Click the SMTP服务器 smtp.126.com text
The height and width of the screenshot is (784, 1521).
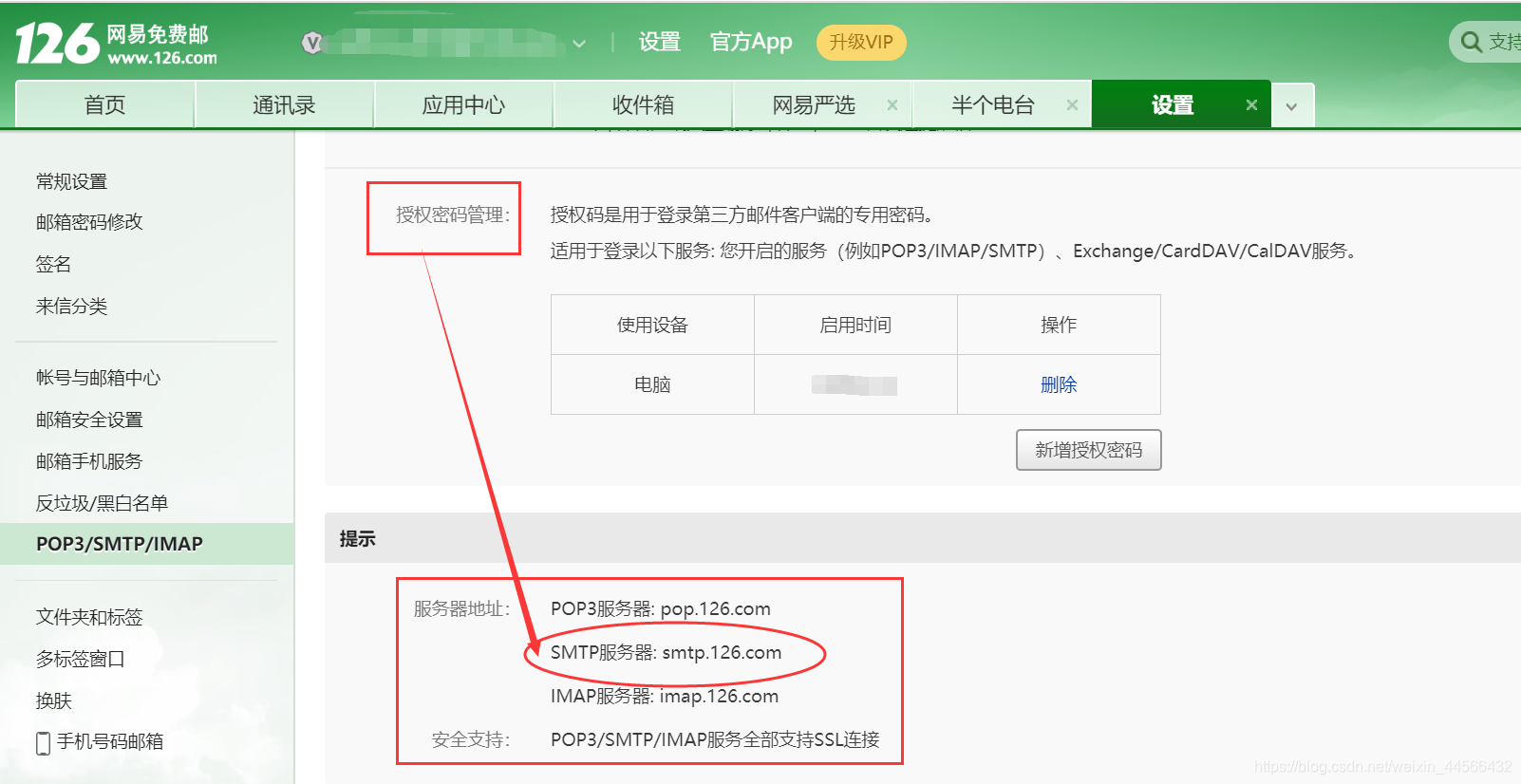click(x=667, y=652)
